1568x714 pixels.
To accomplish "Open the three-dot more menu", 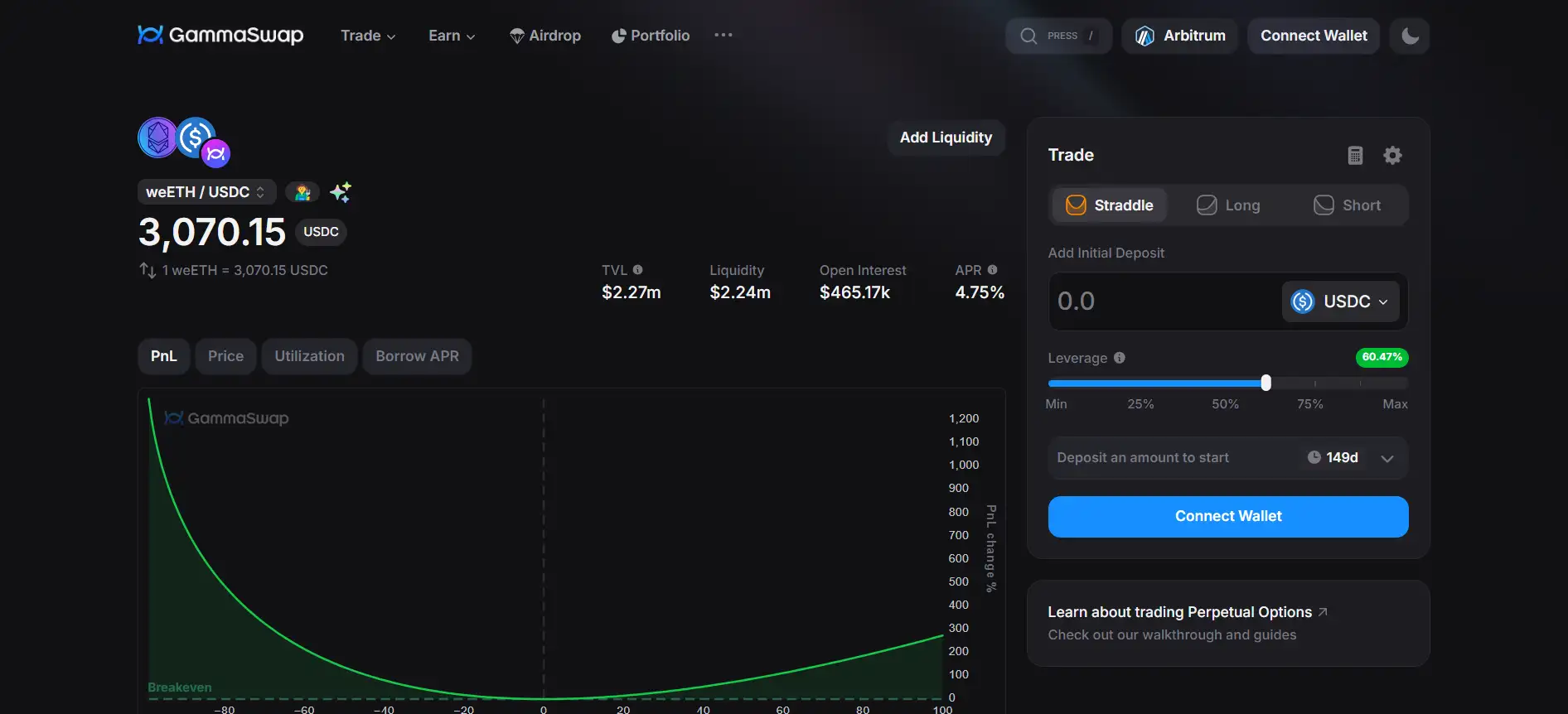I will [723, 36].
